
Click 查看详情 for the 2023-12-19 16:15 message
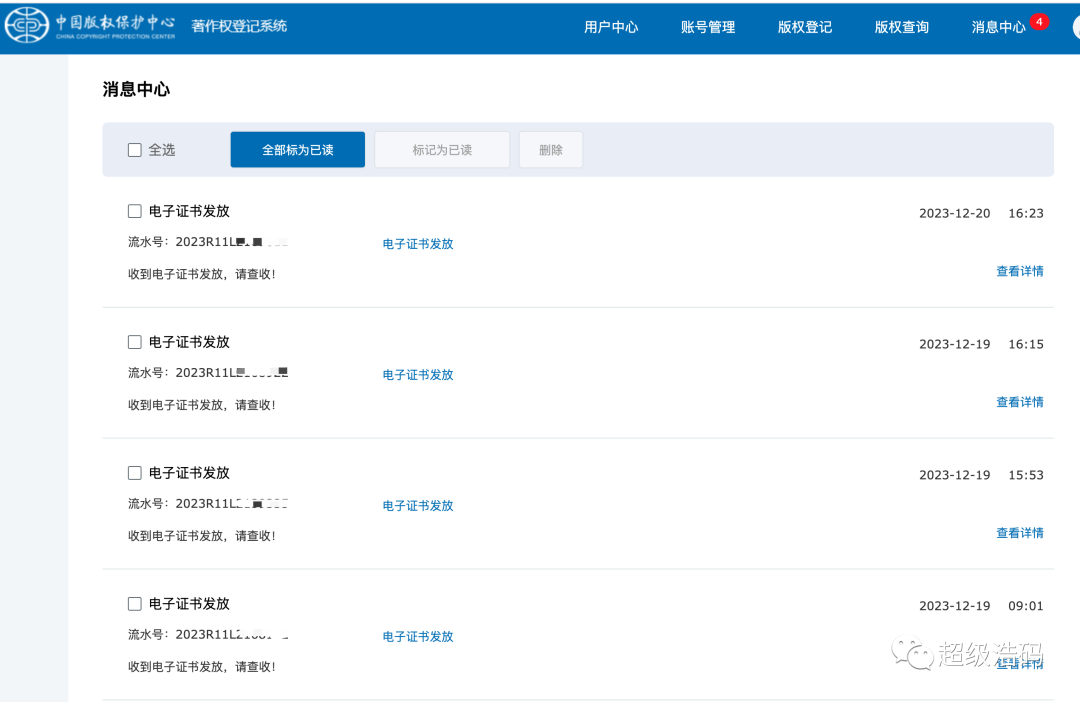click(1020, 402)
